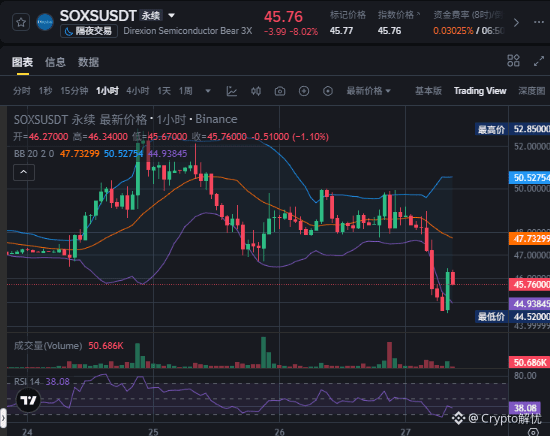
Task: Click the 标记价格 mark price label
Action: [x=348, y=15]
